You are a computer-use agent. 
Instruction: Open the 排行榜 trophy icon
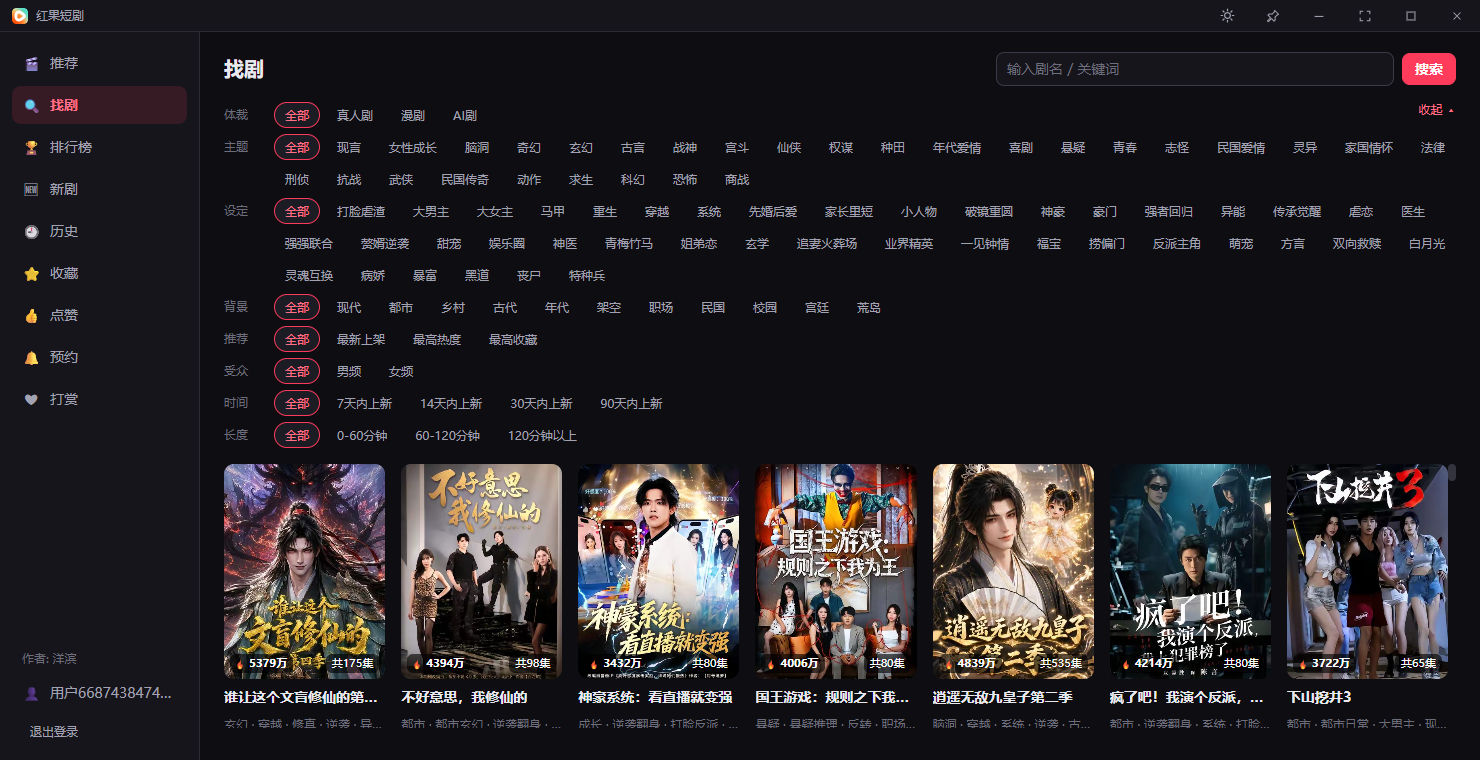[32, 147]
